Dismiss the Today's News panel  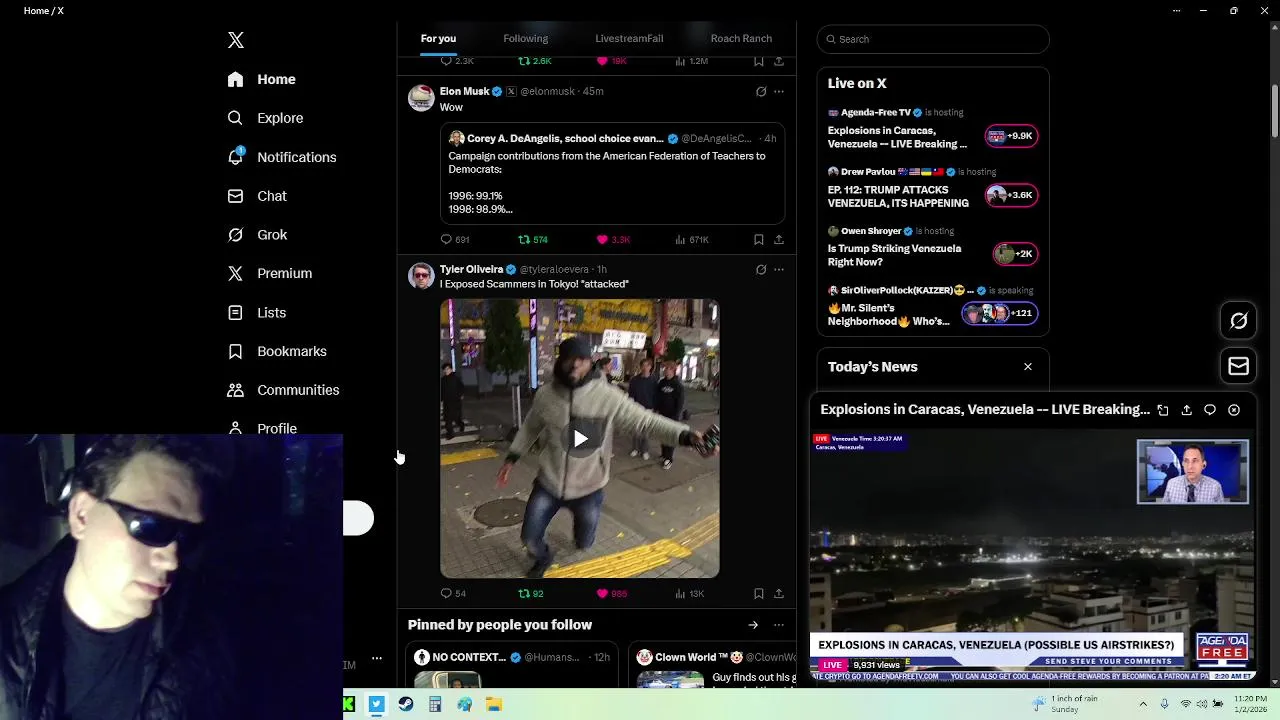pyautogui.click(x=1028, y=367)
